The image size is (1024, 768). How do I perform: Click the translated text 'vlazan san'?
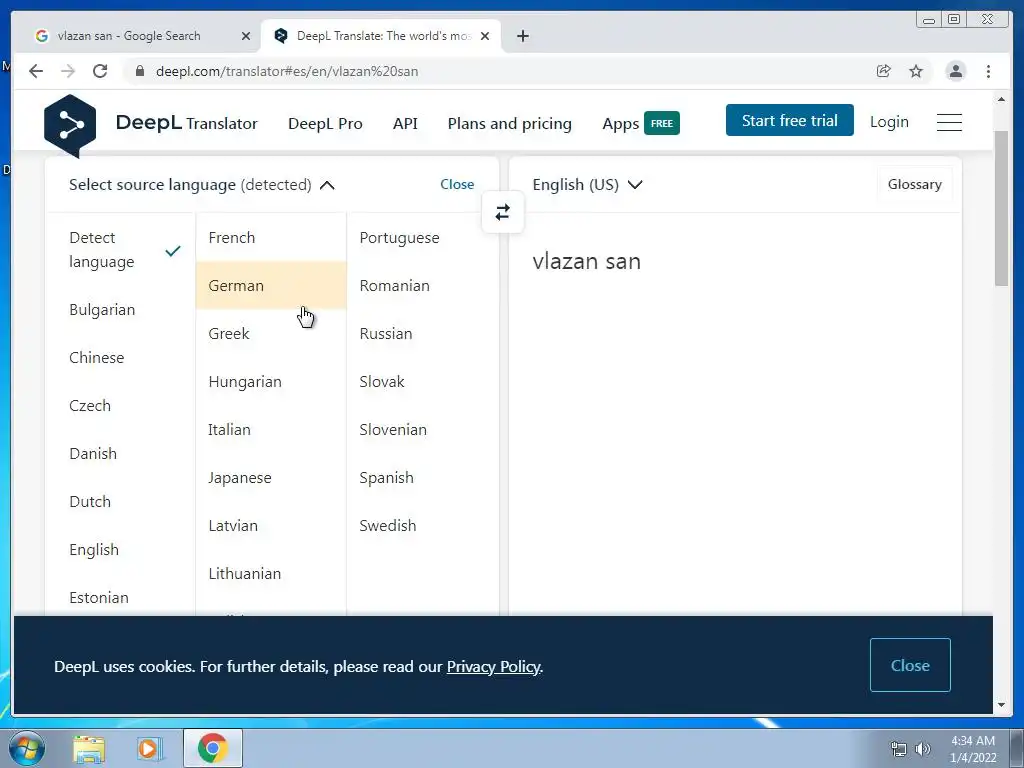click(x=586, y=261)
